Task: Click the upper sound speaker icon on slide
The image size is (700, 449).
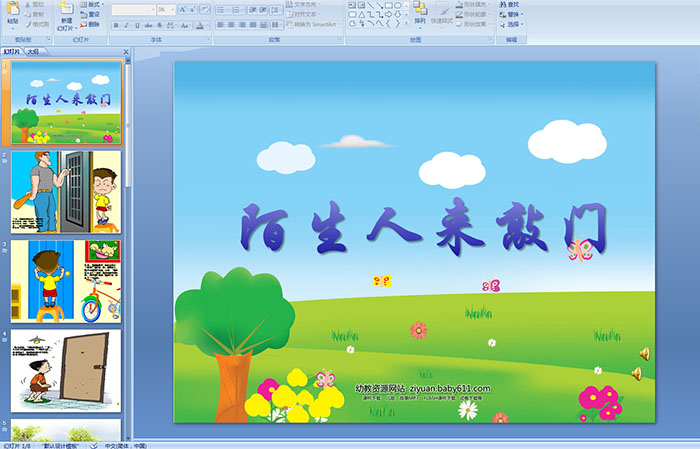Action: pos(644,354)
